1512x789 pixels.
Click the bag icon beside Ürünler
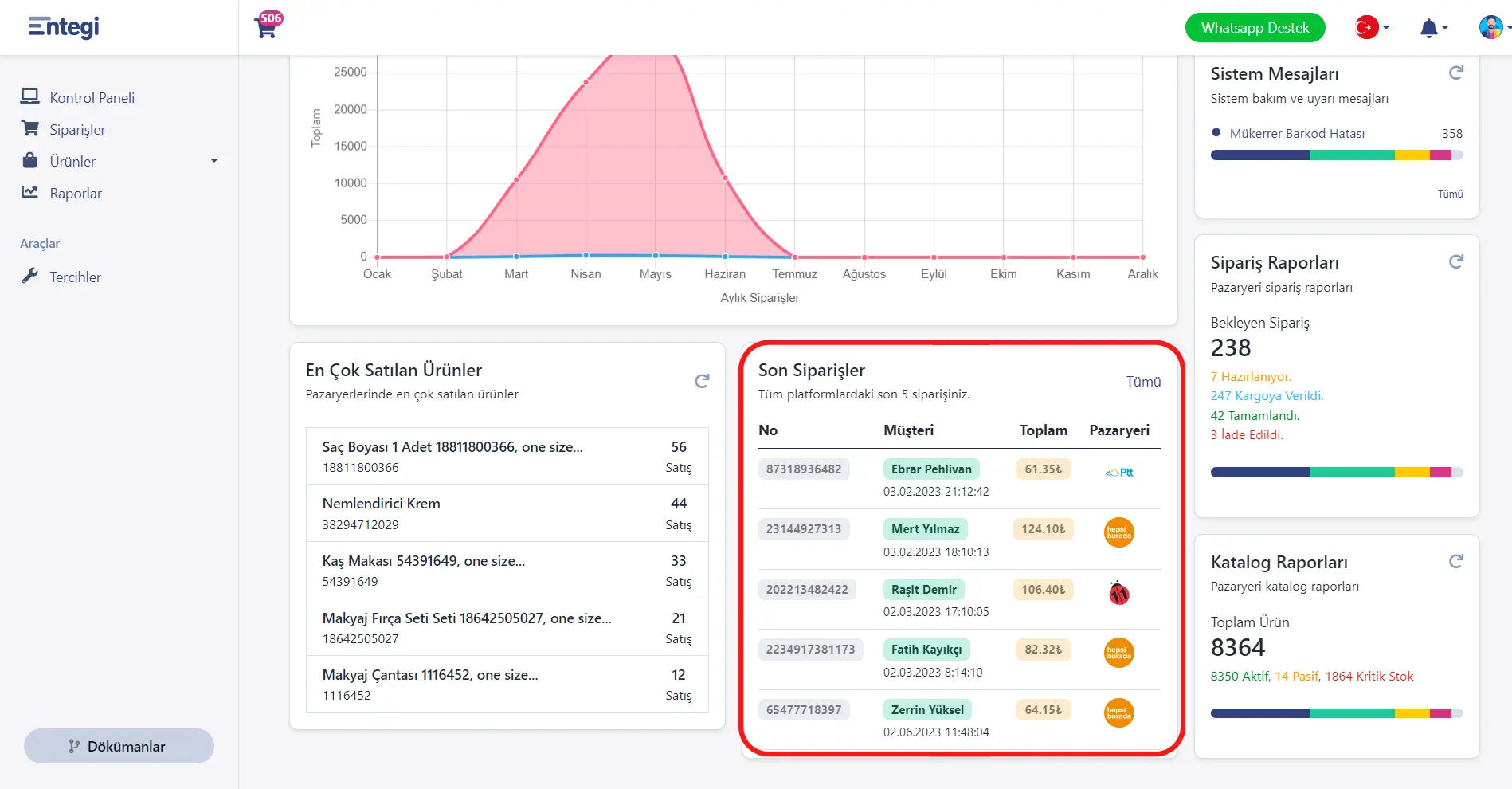30,160
